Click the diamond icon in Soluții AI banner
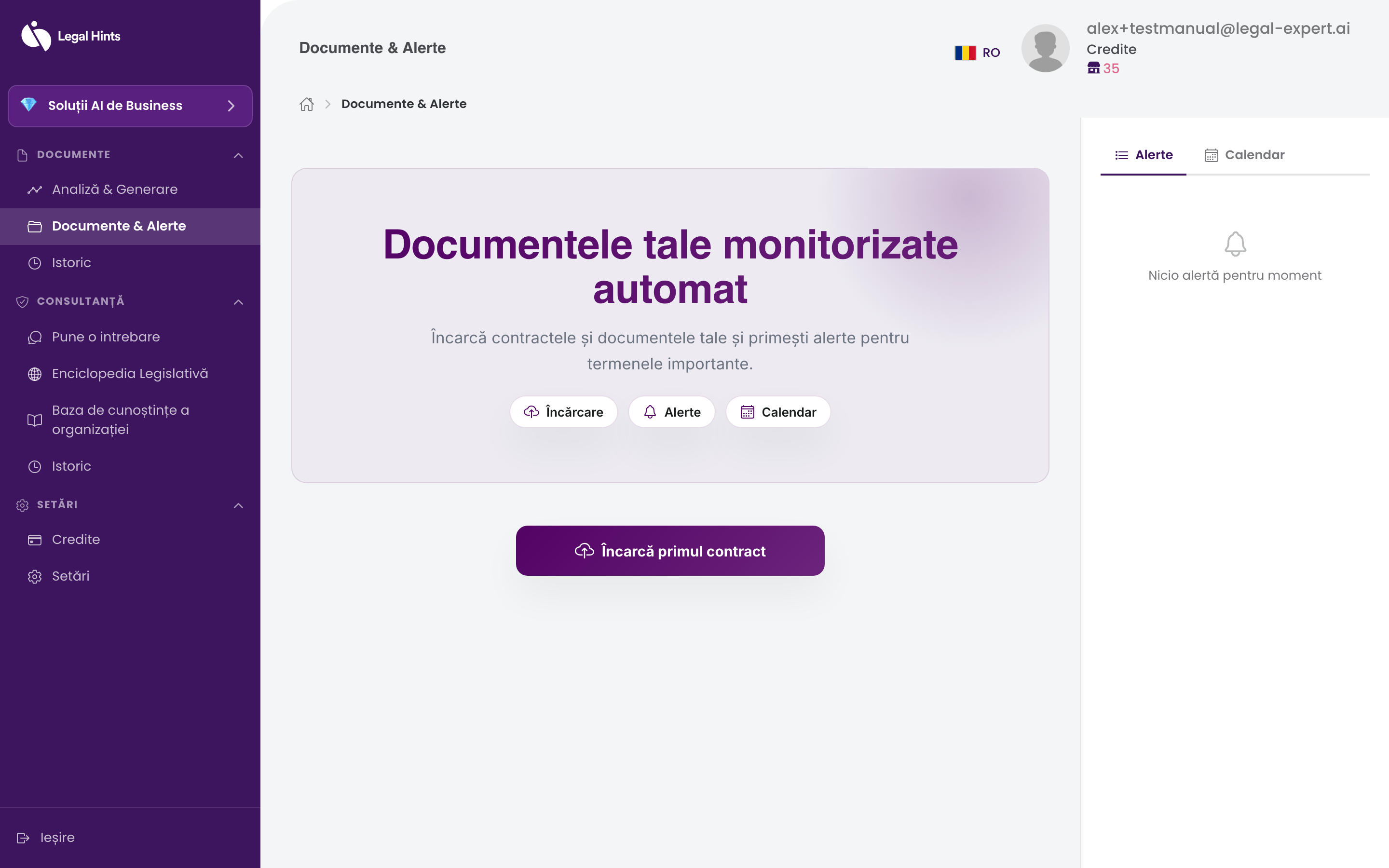 click(29, 105)
